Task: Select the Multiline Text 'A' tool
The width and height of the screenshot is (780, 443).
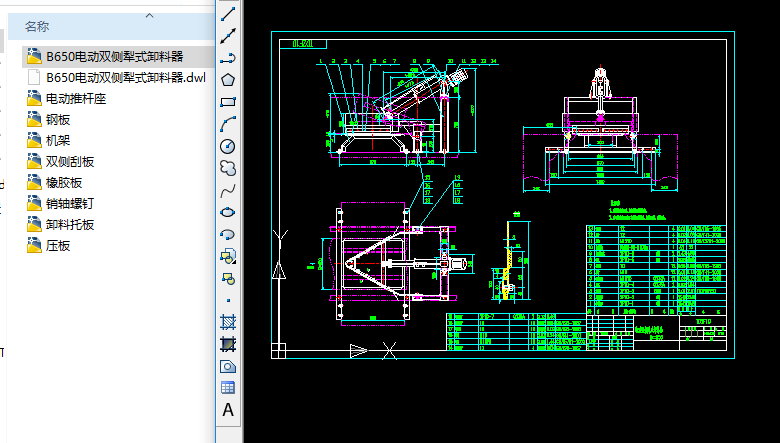Action: (228, 410)
